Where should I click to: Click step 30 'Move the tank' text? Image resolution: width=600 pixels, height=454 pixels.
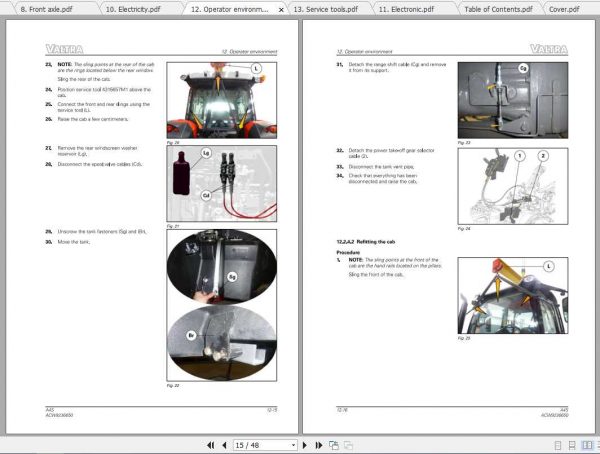73,242
